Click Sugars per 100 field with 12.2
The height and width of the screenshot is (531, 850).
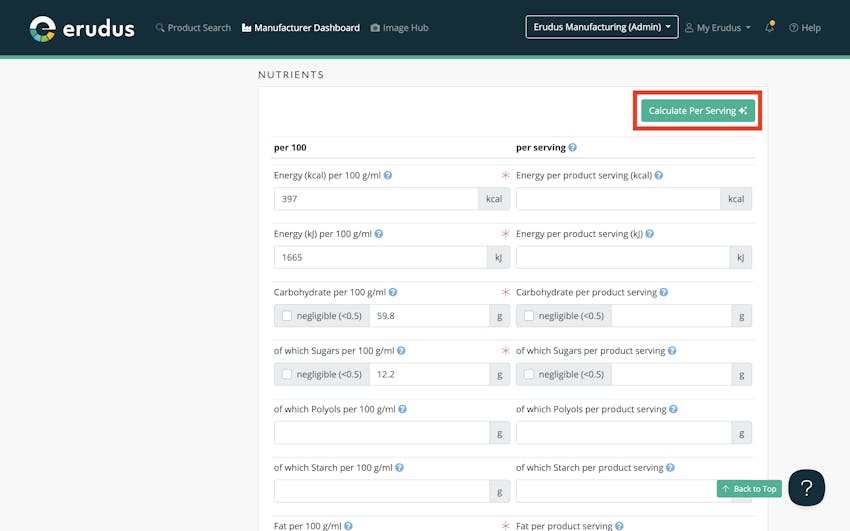[x=429, y=374]
